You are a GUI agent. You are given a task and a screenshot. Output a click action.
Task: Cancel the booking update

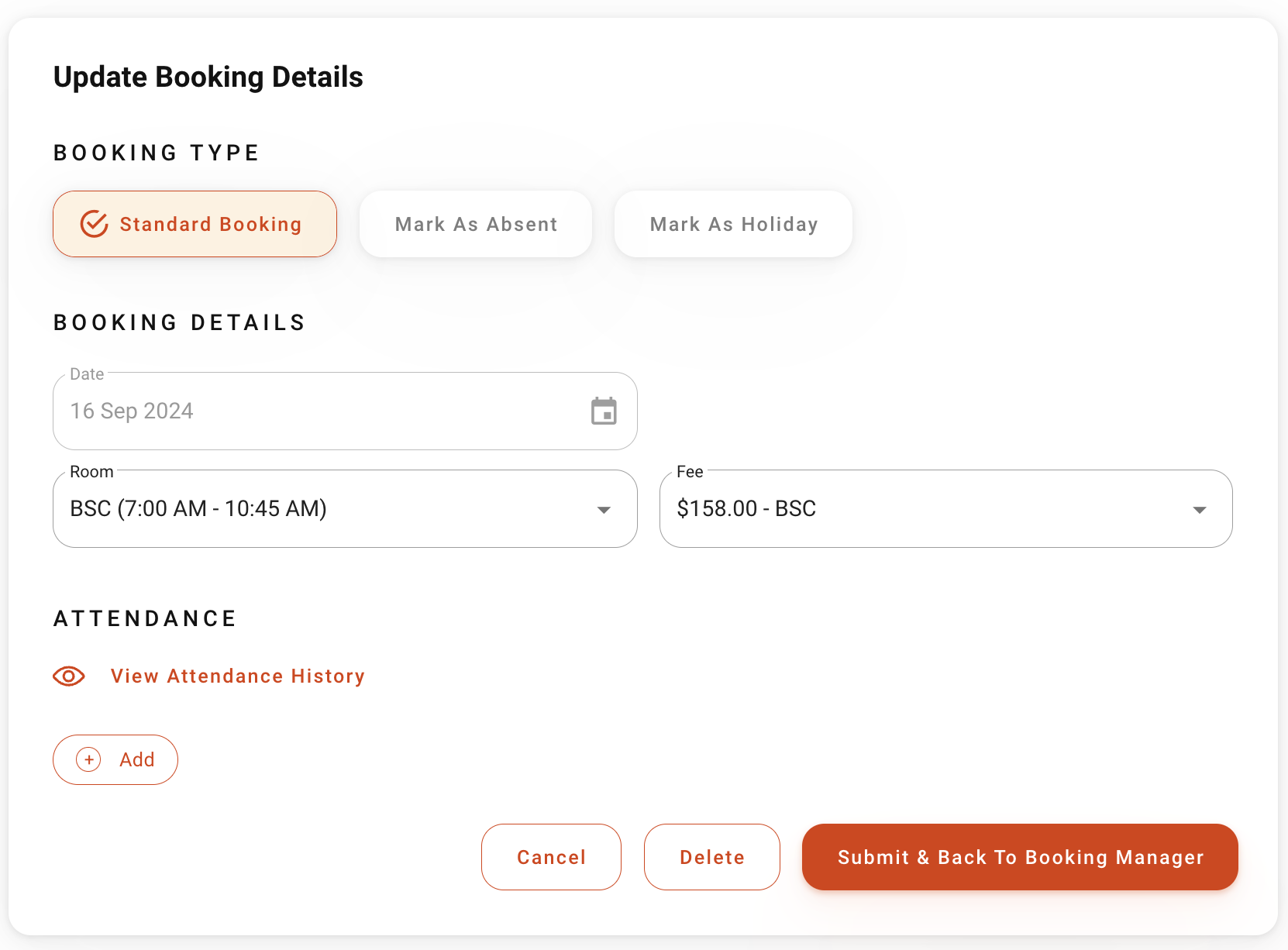[x=551, y=857]
